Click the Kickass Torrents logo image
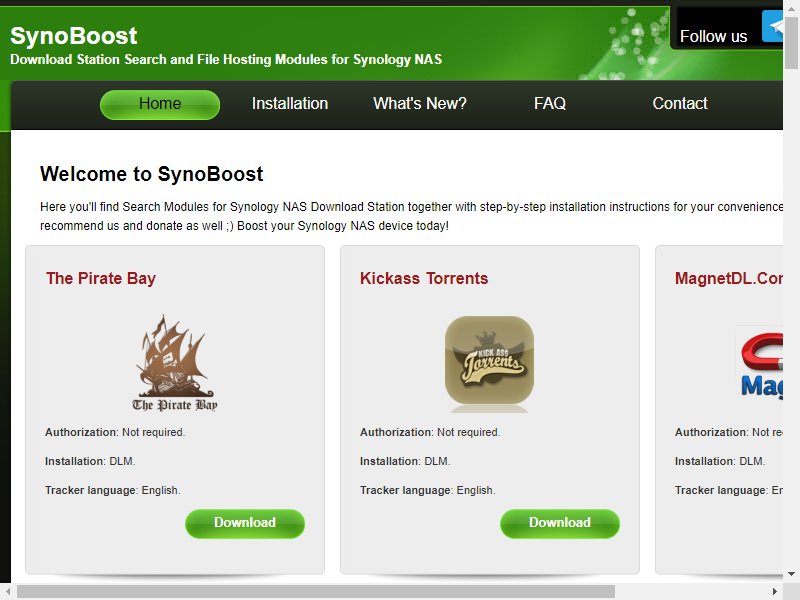 pyautogui.click(x=489, y=363)
